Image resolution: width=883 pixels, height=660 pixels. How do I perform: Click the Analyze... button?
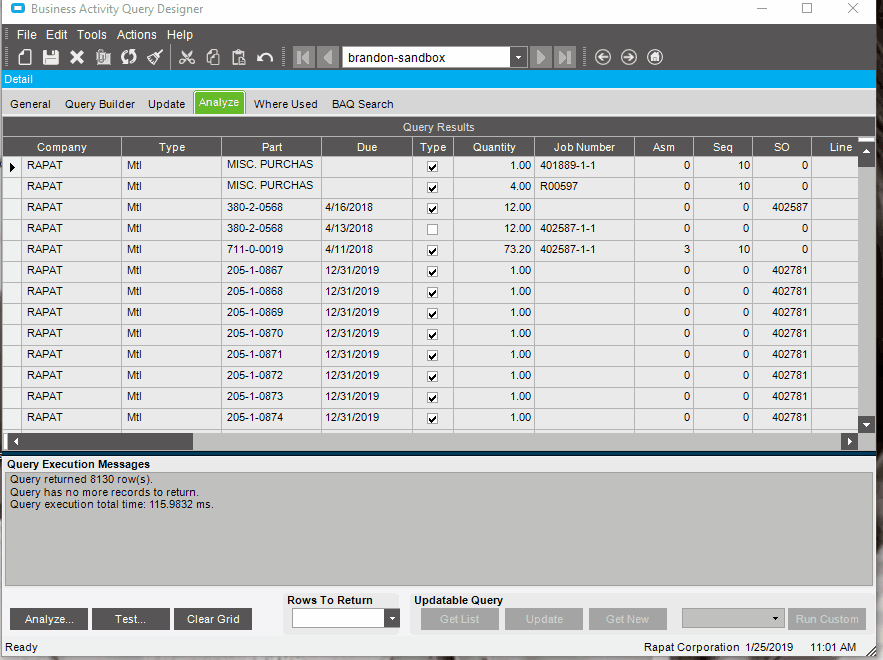tap(49, 619)
